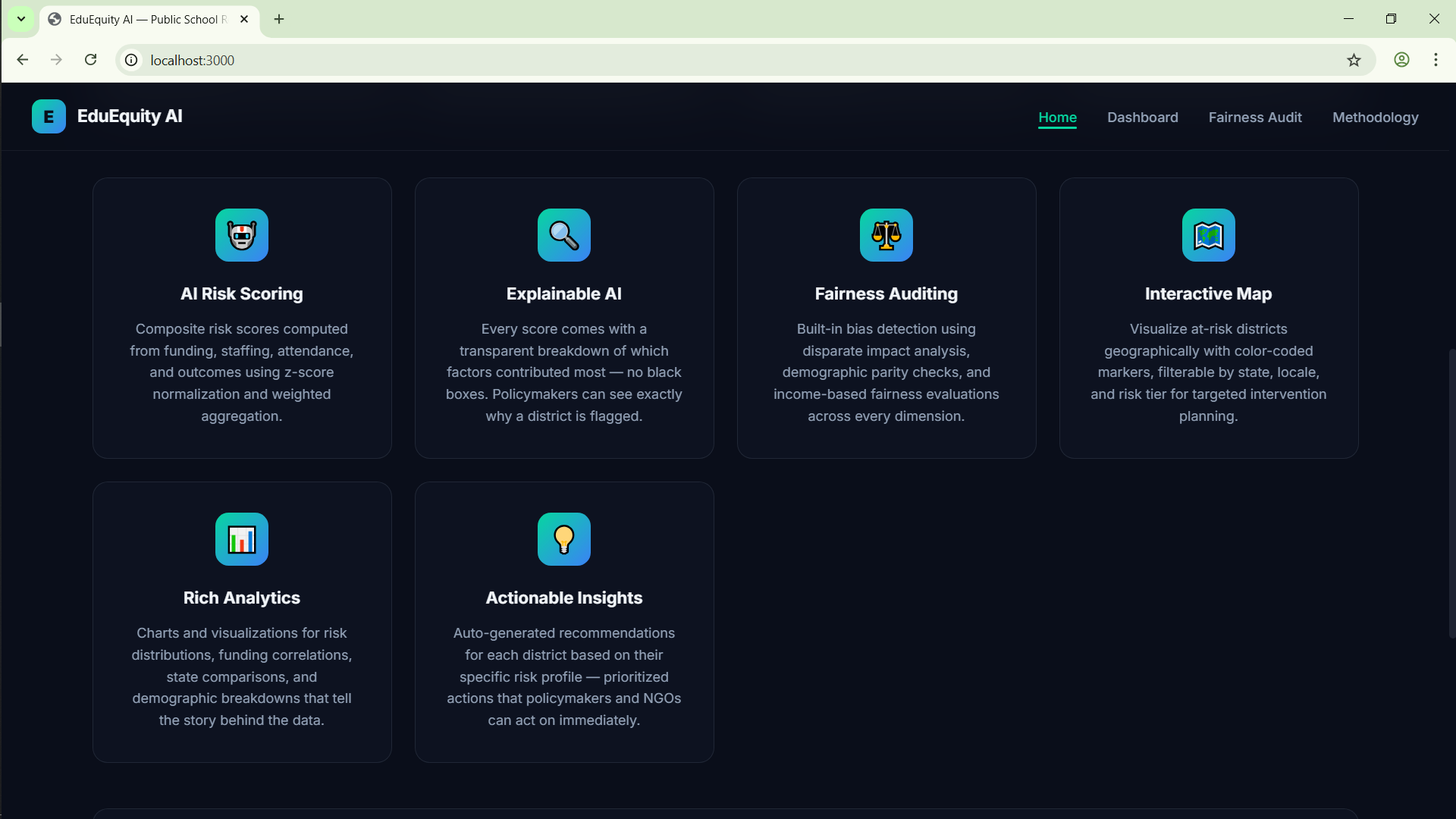Click the page vertical scrollbar thumb

(x=1451, y=493)
